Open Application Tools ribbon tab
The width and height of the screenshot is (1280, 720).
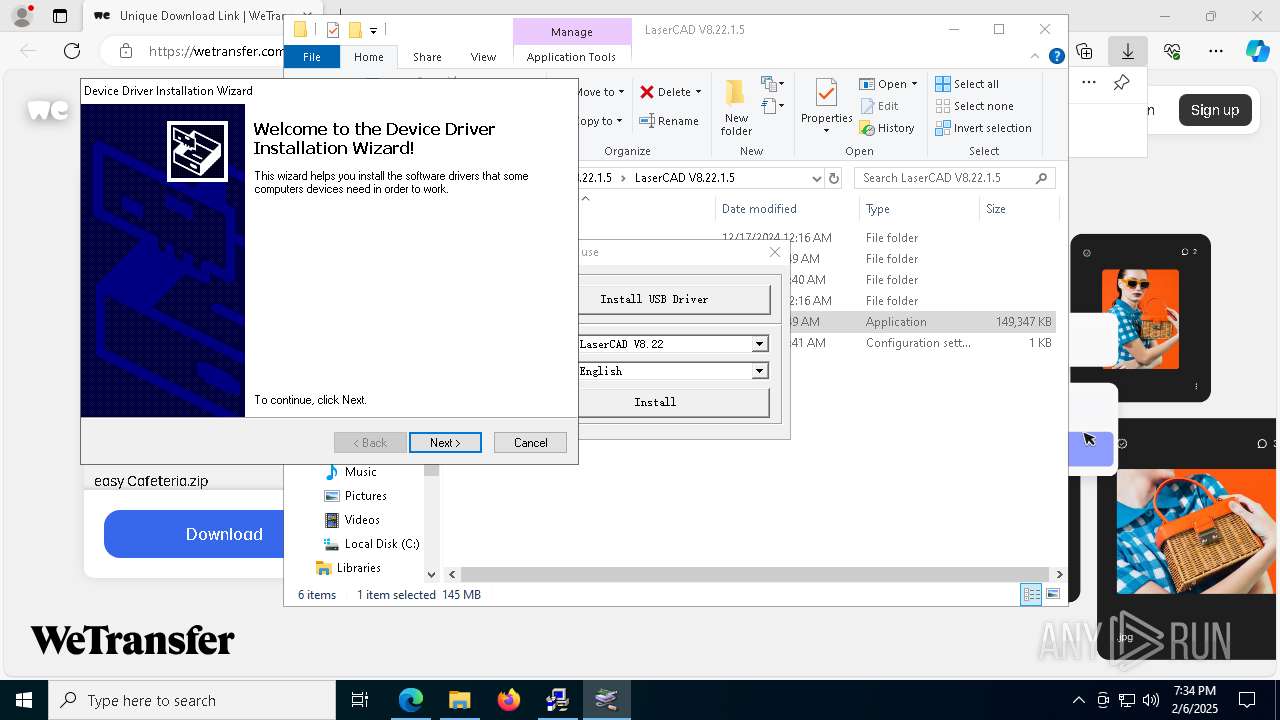[x=571, y=57]
